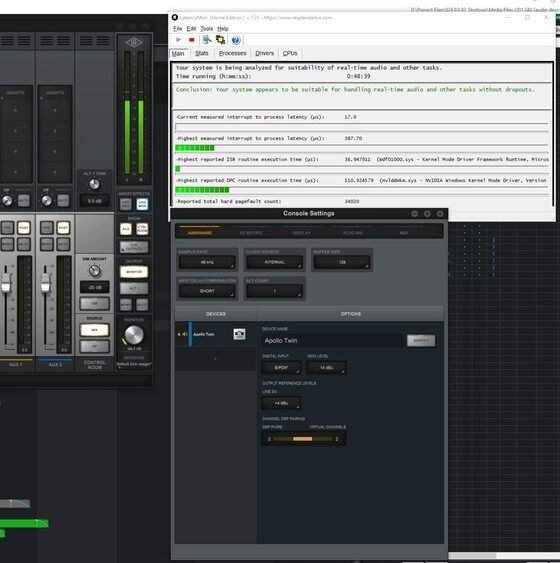This screenshot has height=563, width=560.
Task: Select MIX as control room source
Action: pos(94,330)
